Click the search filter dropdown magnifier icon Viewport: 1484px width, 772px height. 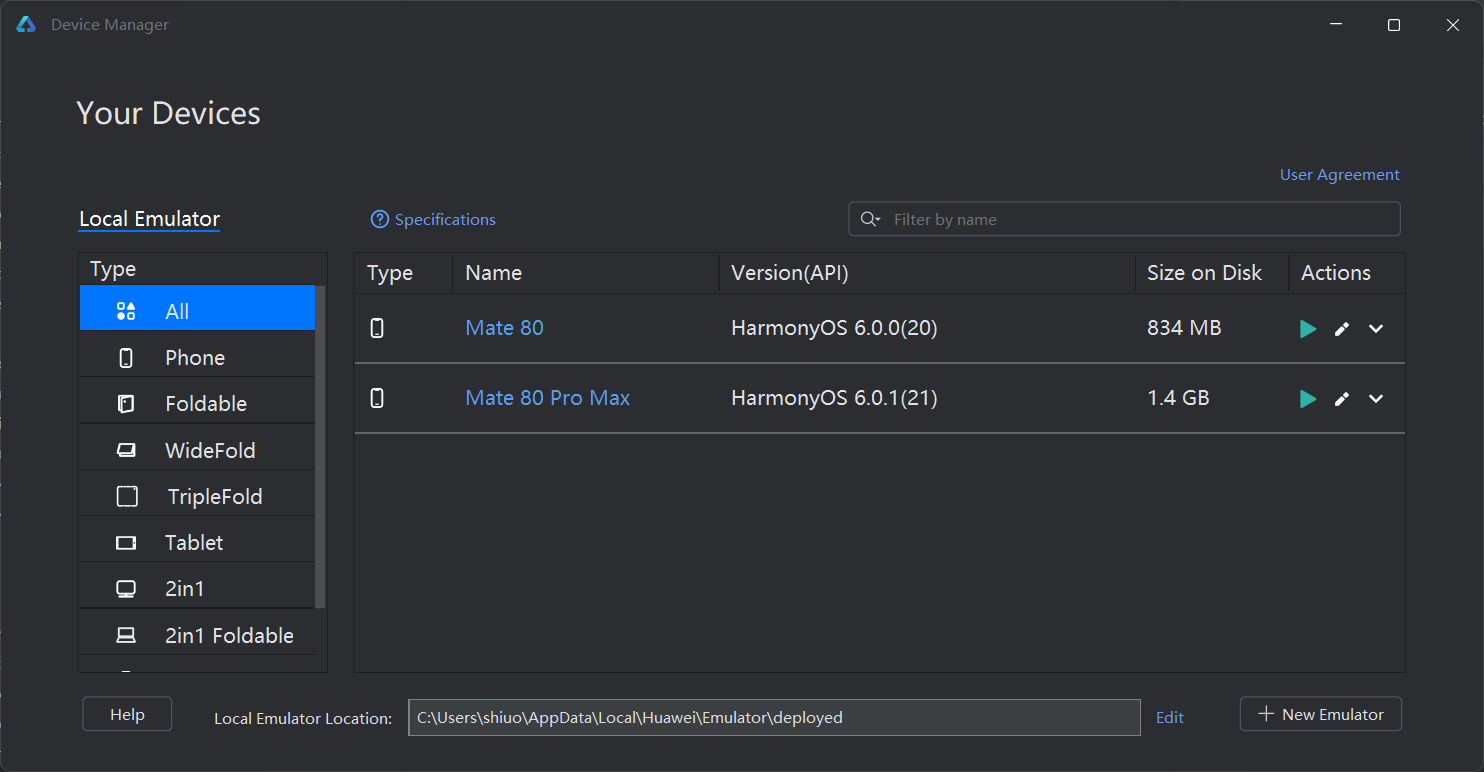coord(870,219)
